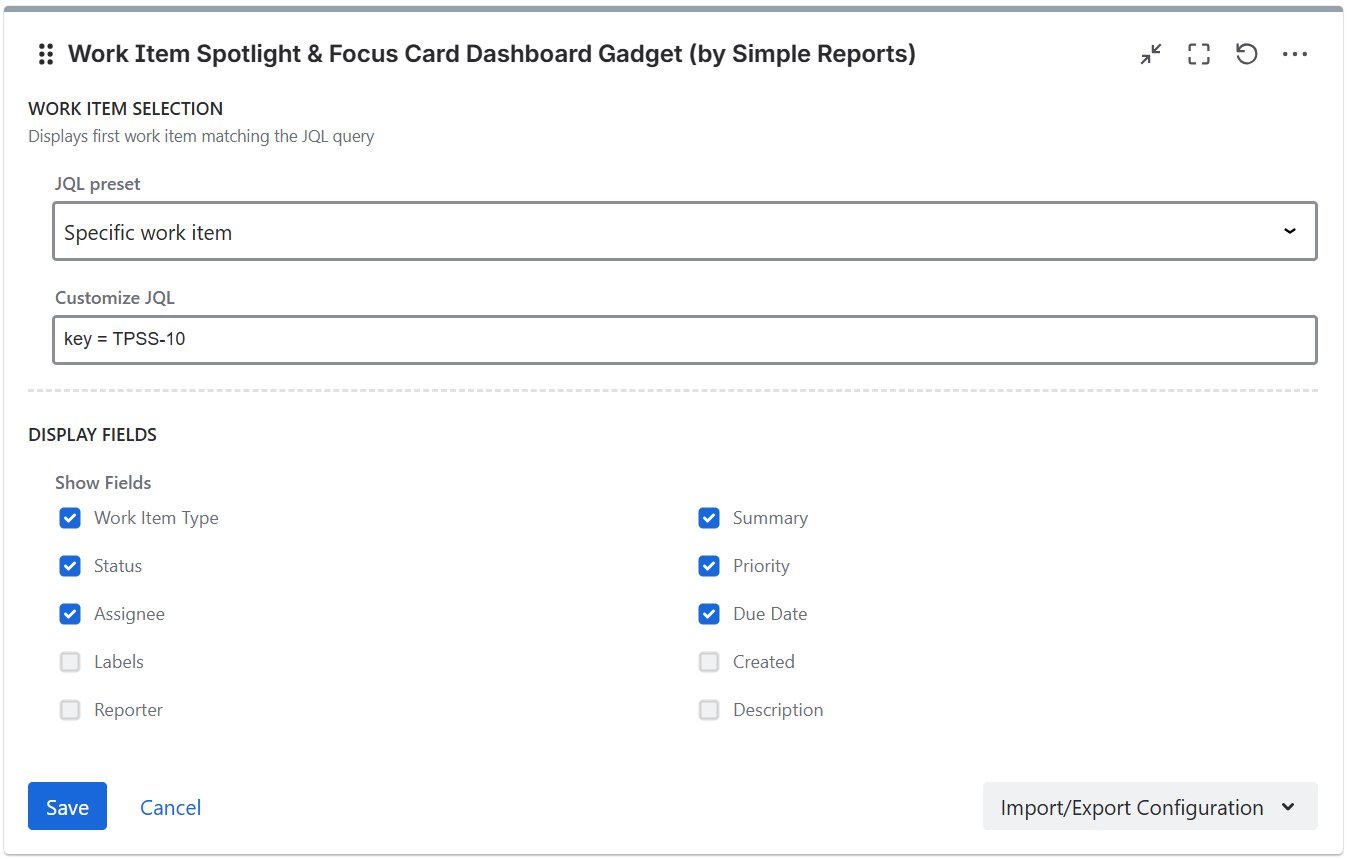1348x859 pixels.
Task: Uncheck the Summary field checkbox
Action: pos(709,518)
